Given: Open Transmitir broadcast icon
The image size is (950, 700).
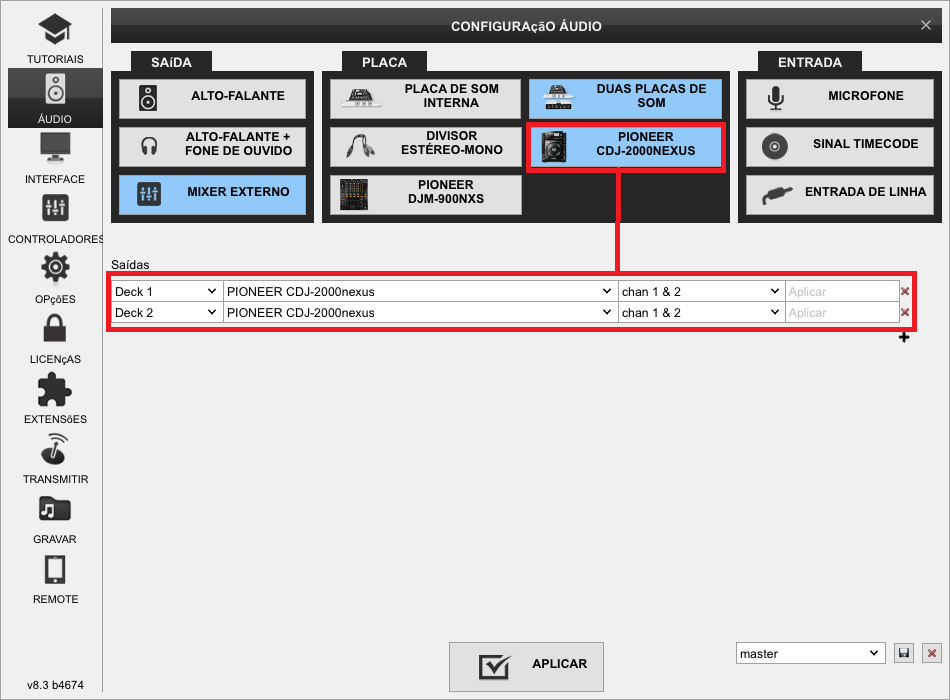Looking at the screenshot, I should pyautogui.click(x=55, y=448).
